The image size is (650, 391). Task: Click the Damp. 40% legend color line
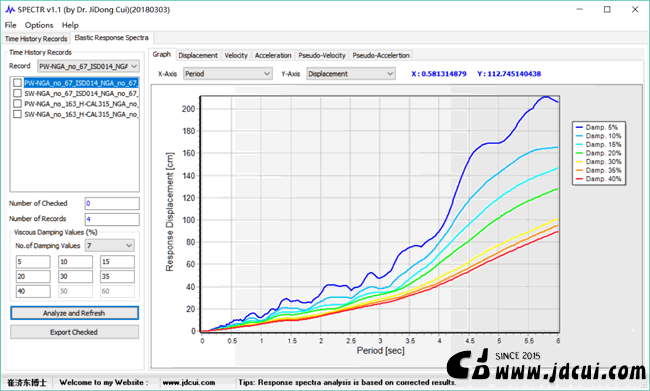coord(579,179)
